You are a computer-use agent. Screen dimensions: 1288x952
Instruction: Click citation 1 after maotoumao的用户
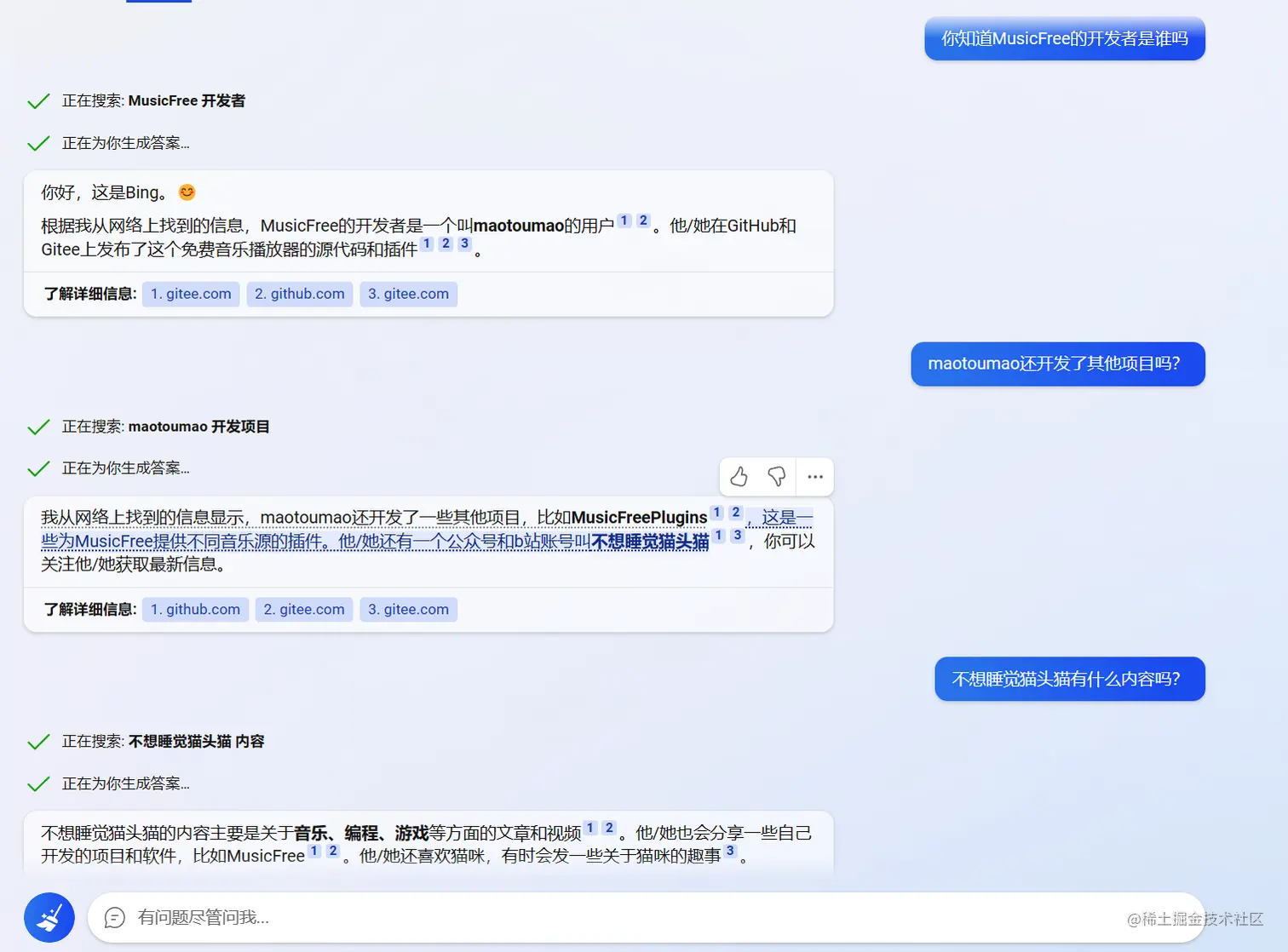click(624, 221)
